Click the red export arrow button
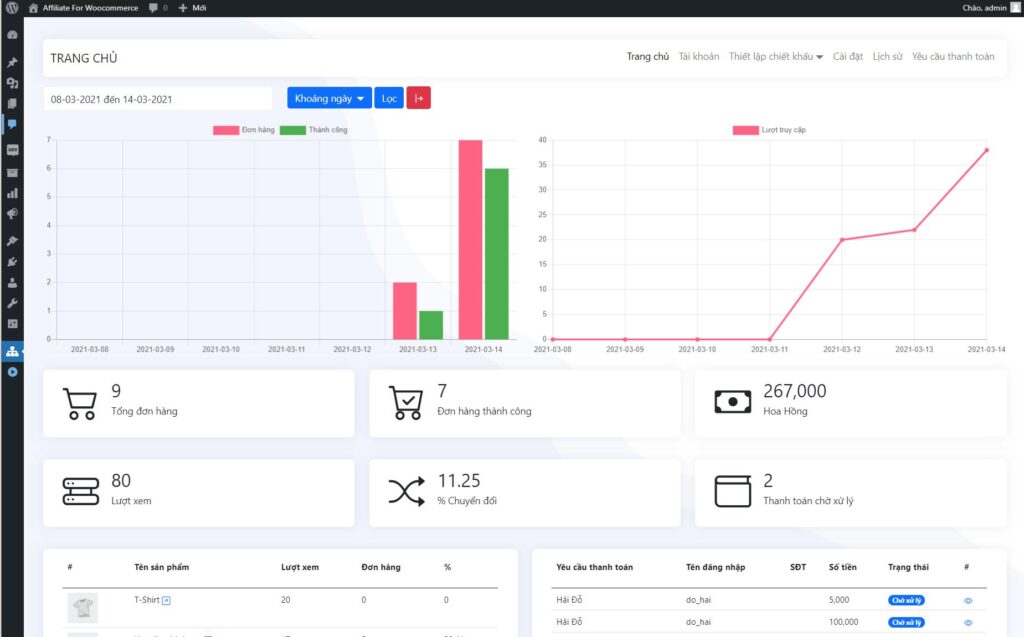 click(x=418, y=98)
